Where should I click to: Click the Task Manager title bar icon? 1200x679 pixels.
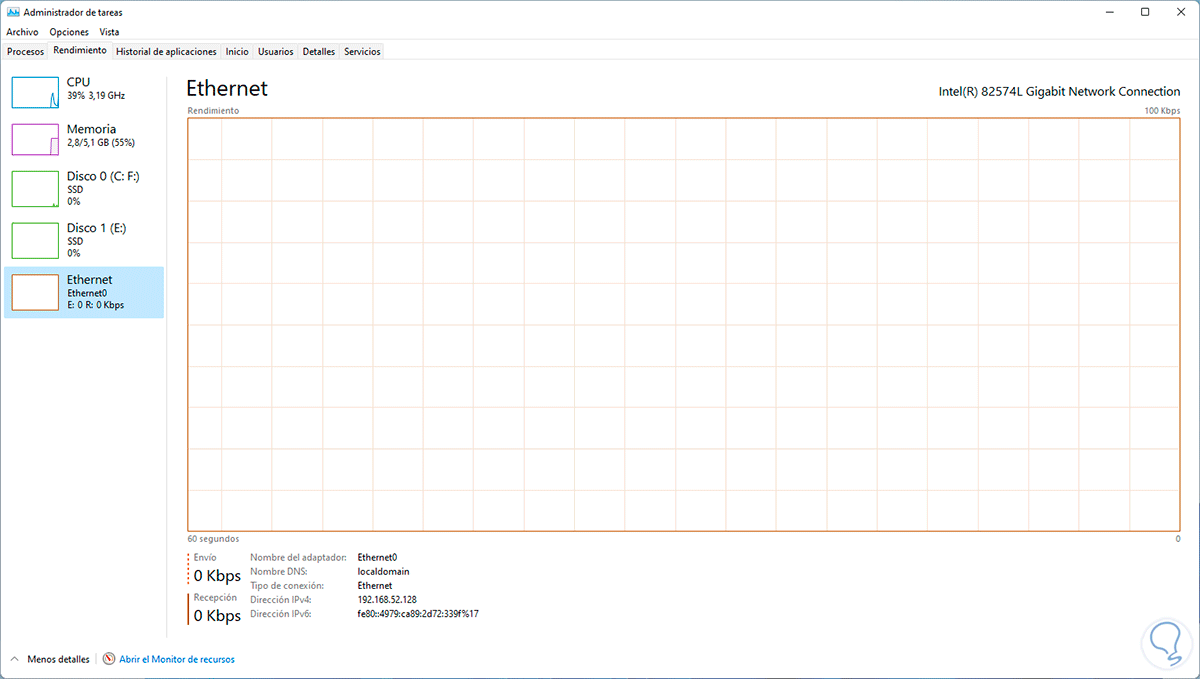12,12
